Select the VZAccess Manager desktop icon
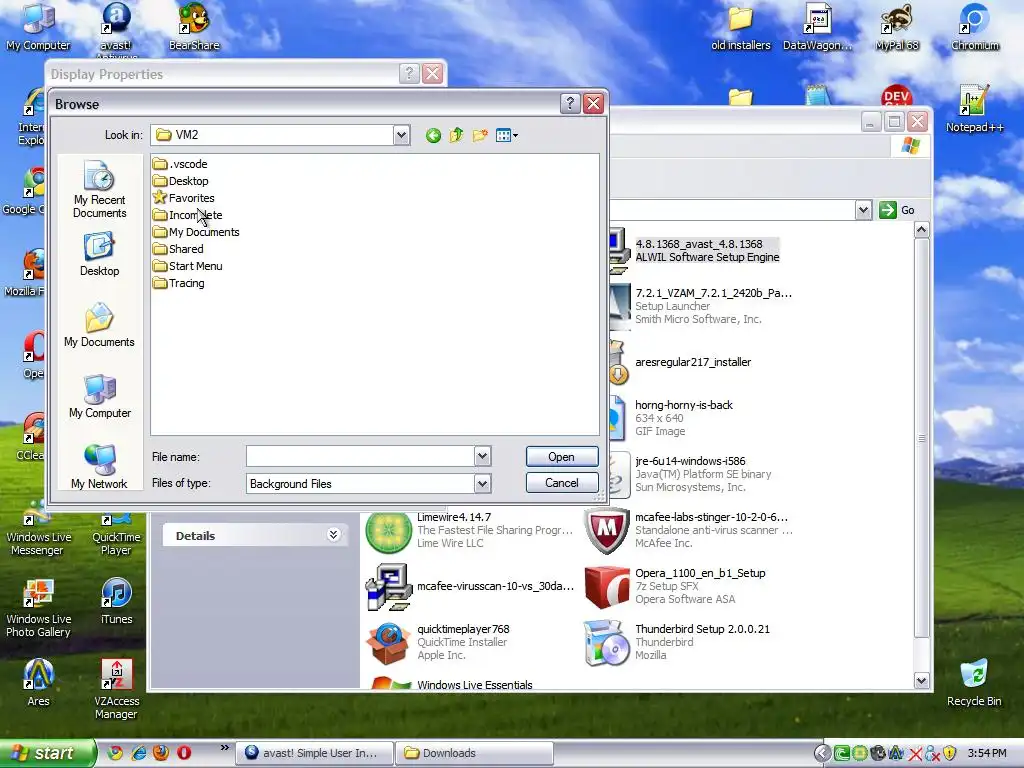 116,689
